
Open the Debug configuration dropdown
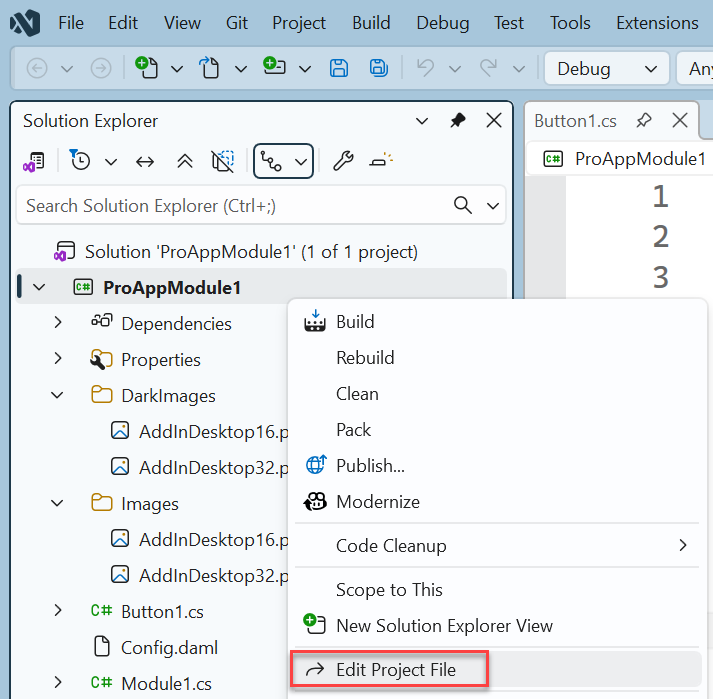point(607,69)
